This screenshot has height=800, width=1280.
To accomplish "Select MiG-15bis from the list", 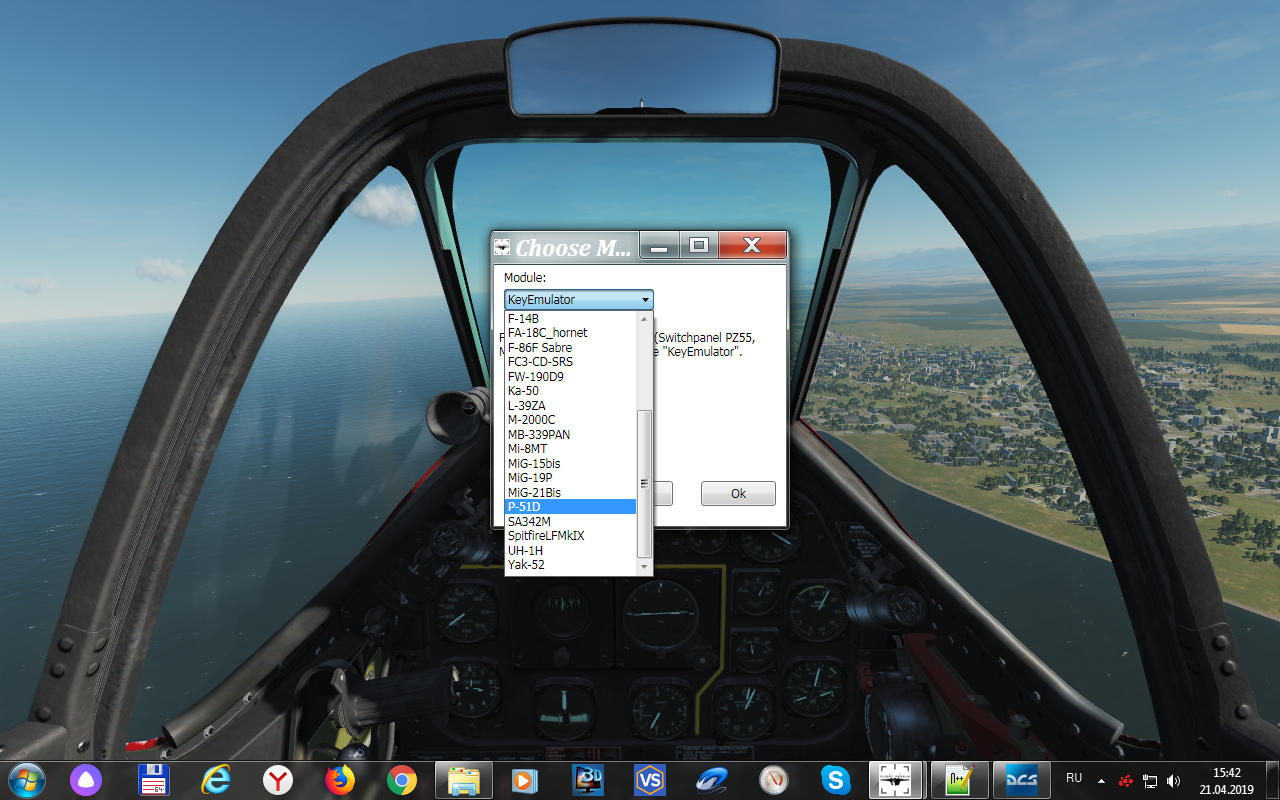I will (570, 463).
